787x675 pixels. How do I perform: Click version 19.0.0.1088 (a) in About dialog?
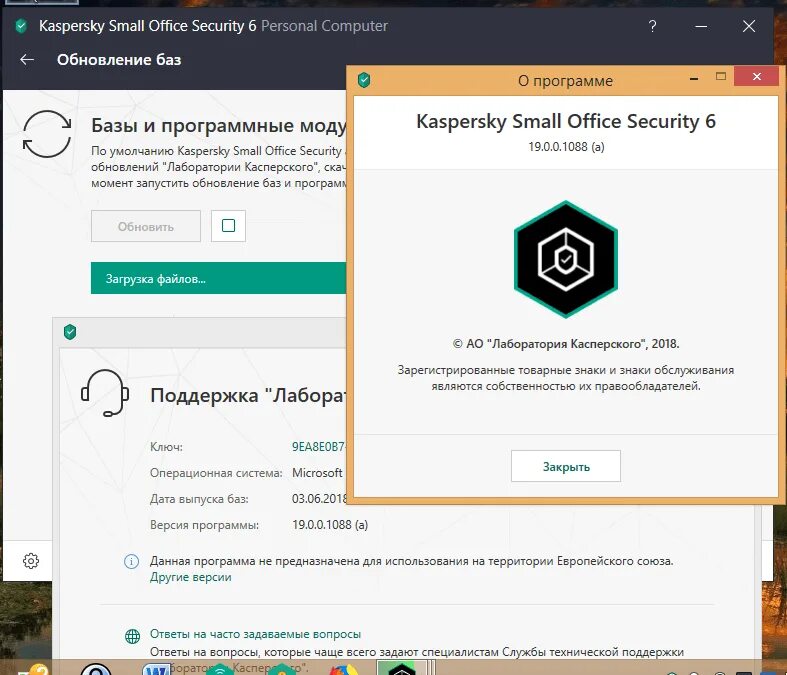566,147
